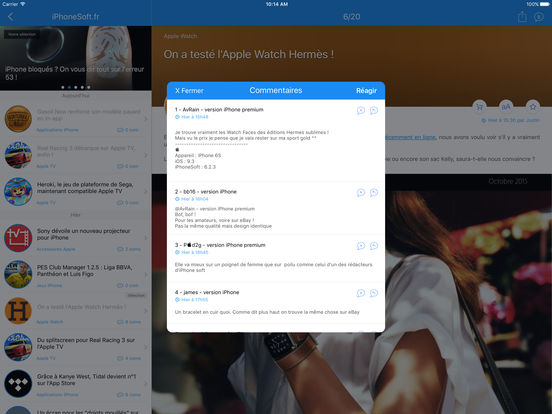Tap the star favorite icon on article

(x=533, y=106)
